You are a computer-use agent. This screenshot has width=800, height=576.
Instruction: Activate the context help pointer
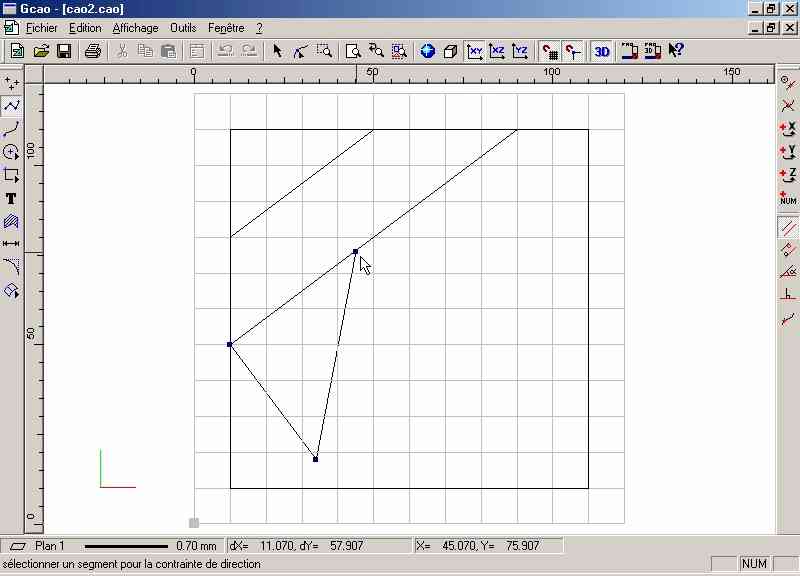tap(676, 51)
